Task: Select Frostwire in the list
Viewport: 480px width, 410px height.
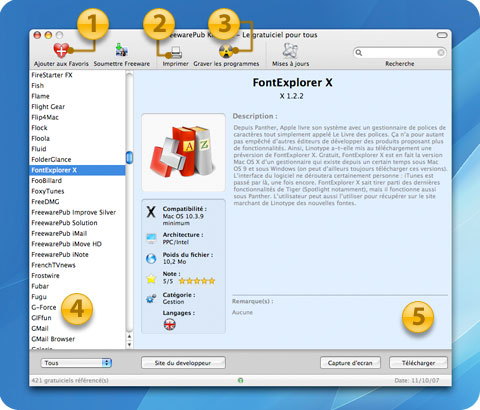Action: (x=77, y=276)
